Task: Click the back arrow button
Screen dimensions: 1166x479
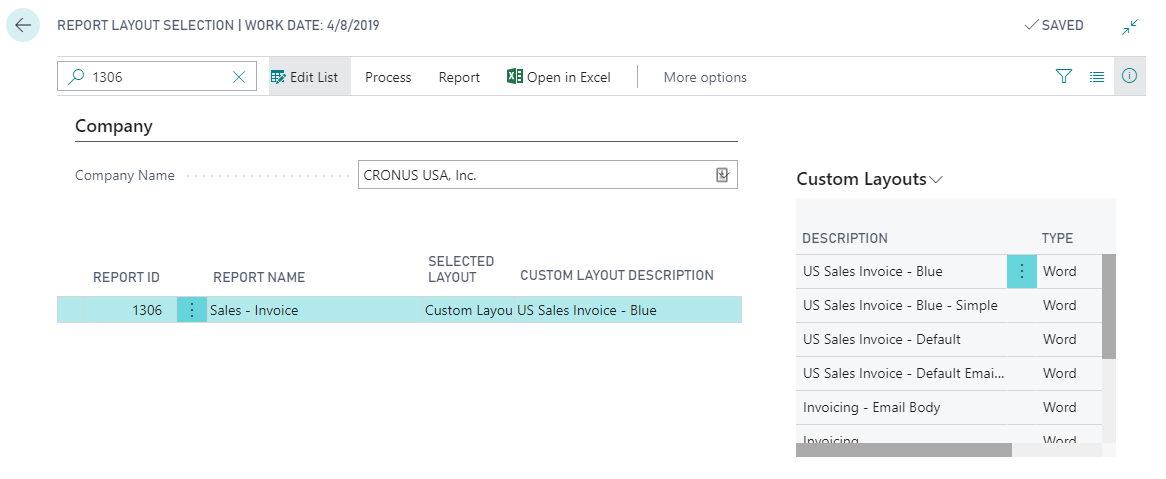Action: (23, 25)
